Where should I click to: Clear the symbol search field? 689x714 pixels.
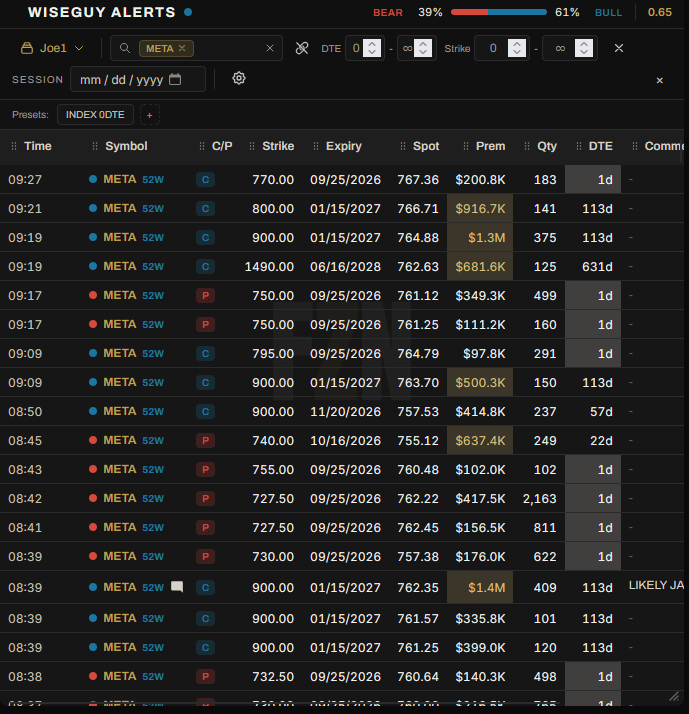pos(270,48)
